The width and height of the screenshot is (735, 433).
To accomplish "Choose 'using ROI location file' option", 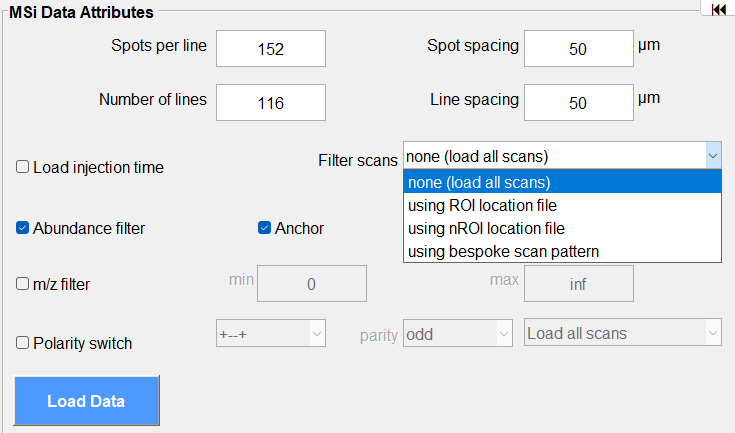I will pyautogui.click(x=561, y=205).
